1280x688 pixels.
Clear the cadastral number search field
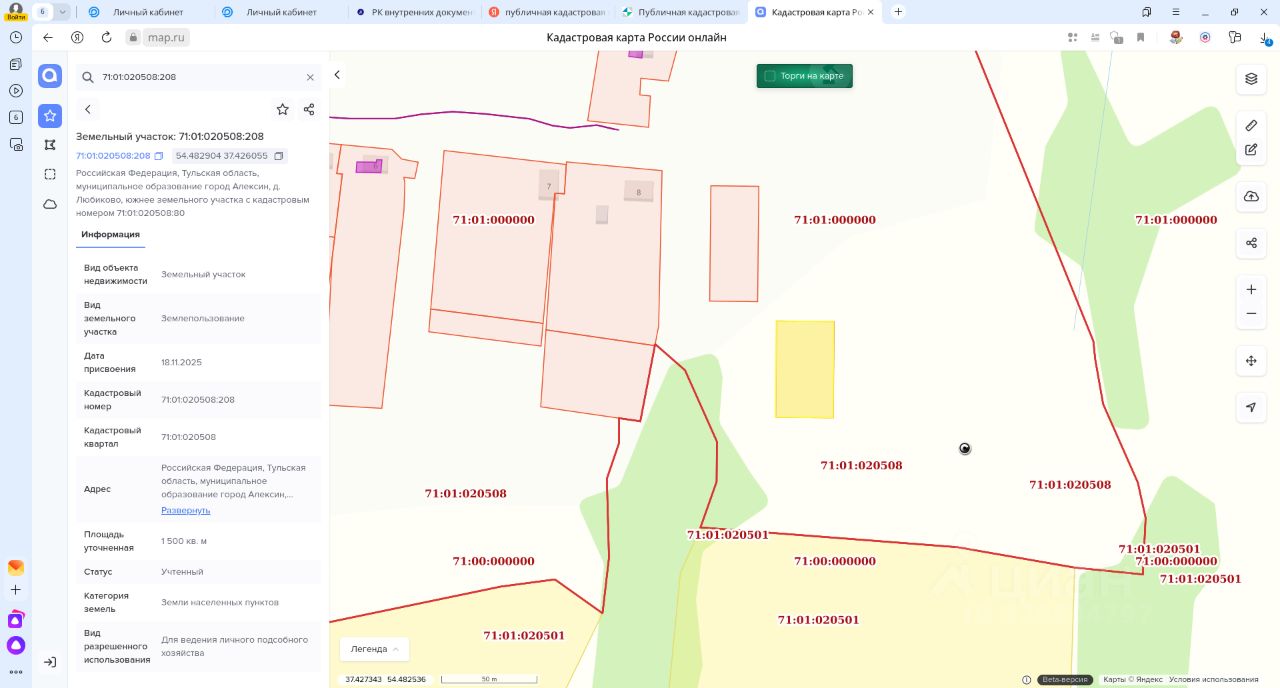(310, 77)
